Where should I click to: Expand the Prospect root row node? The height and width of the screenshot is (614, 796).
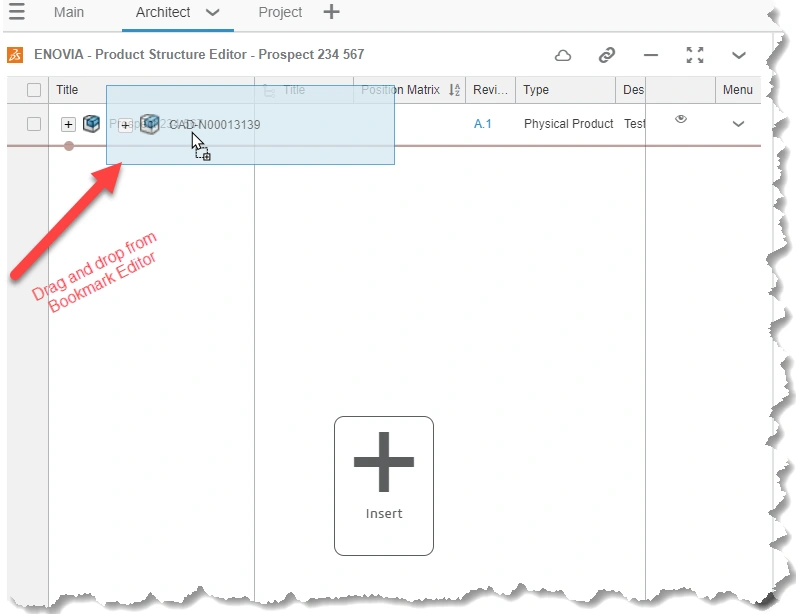68,124
